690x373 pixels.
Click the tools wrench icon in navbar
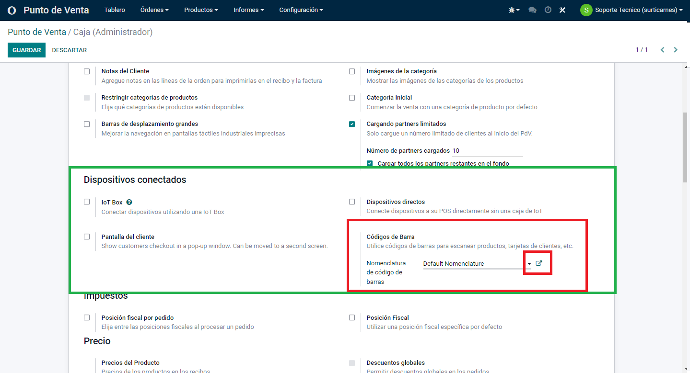click(562, 10)
